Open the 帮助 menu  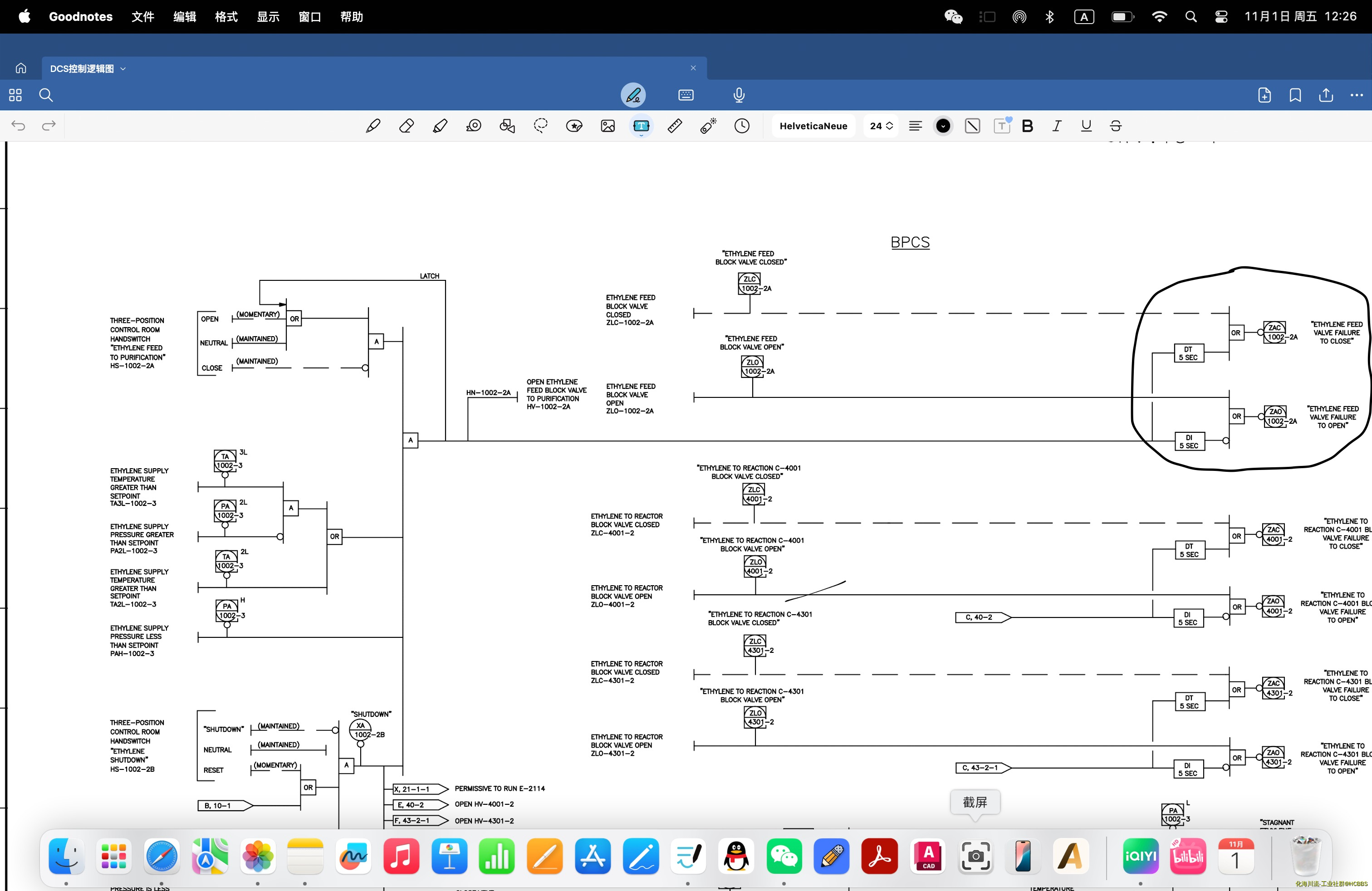[x=352, y=17]
